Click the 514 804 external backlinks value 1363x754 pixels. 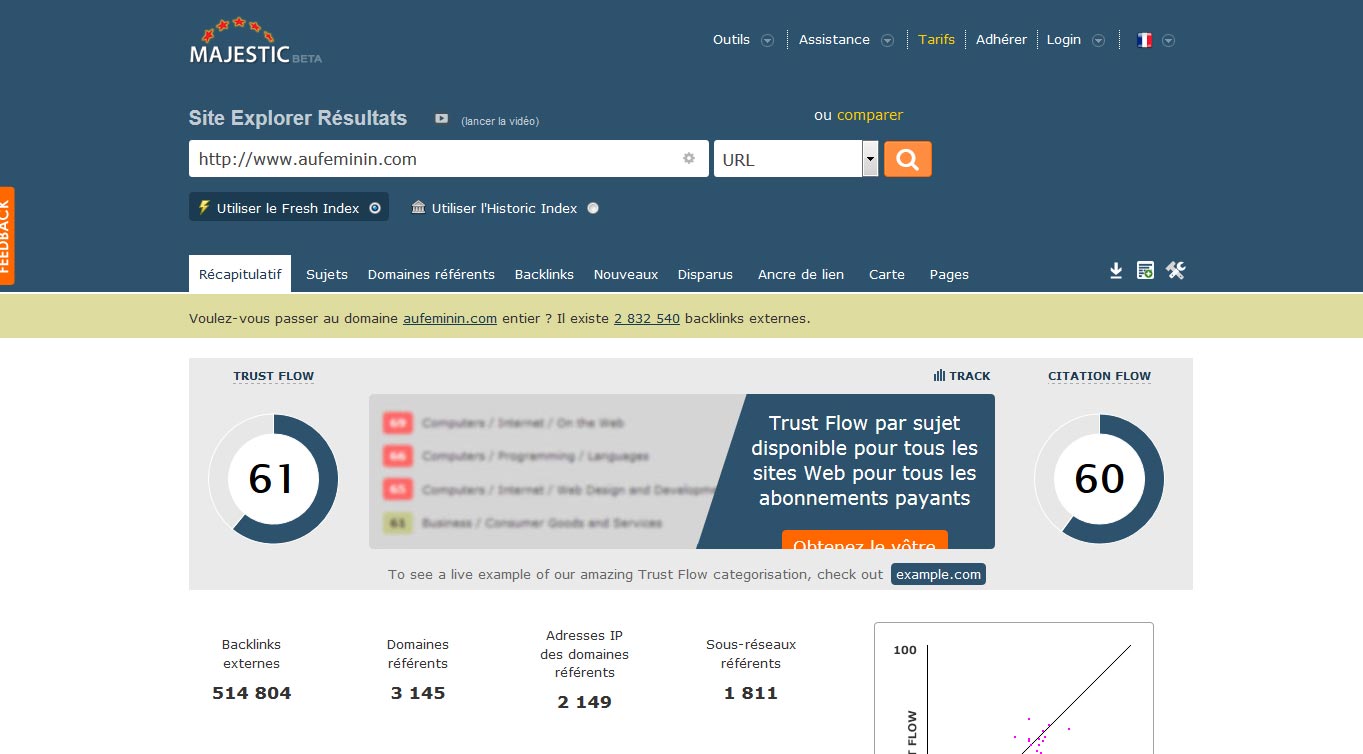click(x=252, y=693)
